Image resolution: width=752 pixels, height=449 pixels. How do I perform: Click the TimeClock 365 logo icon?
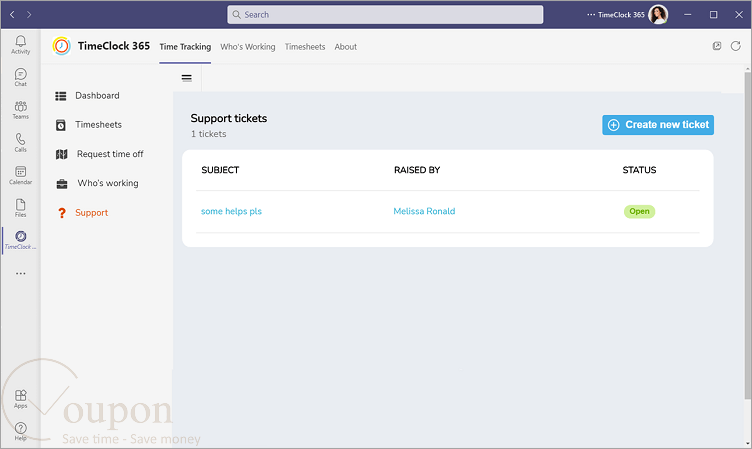(x=61, y=46)
